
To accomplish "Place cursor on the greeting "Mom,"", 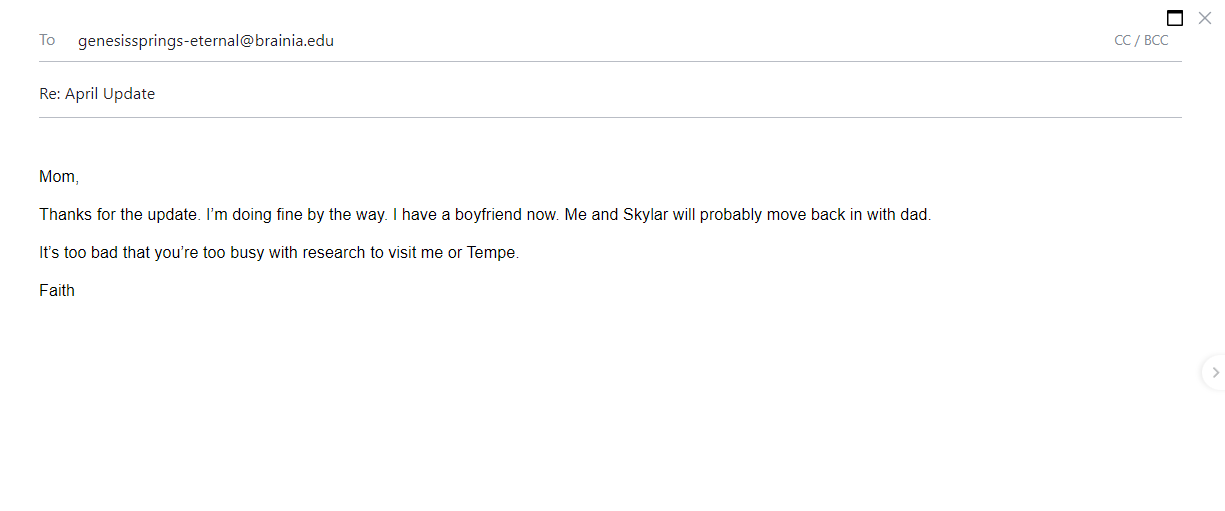I will tap(59, 177).
